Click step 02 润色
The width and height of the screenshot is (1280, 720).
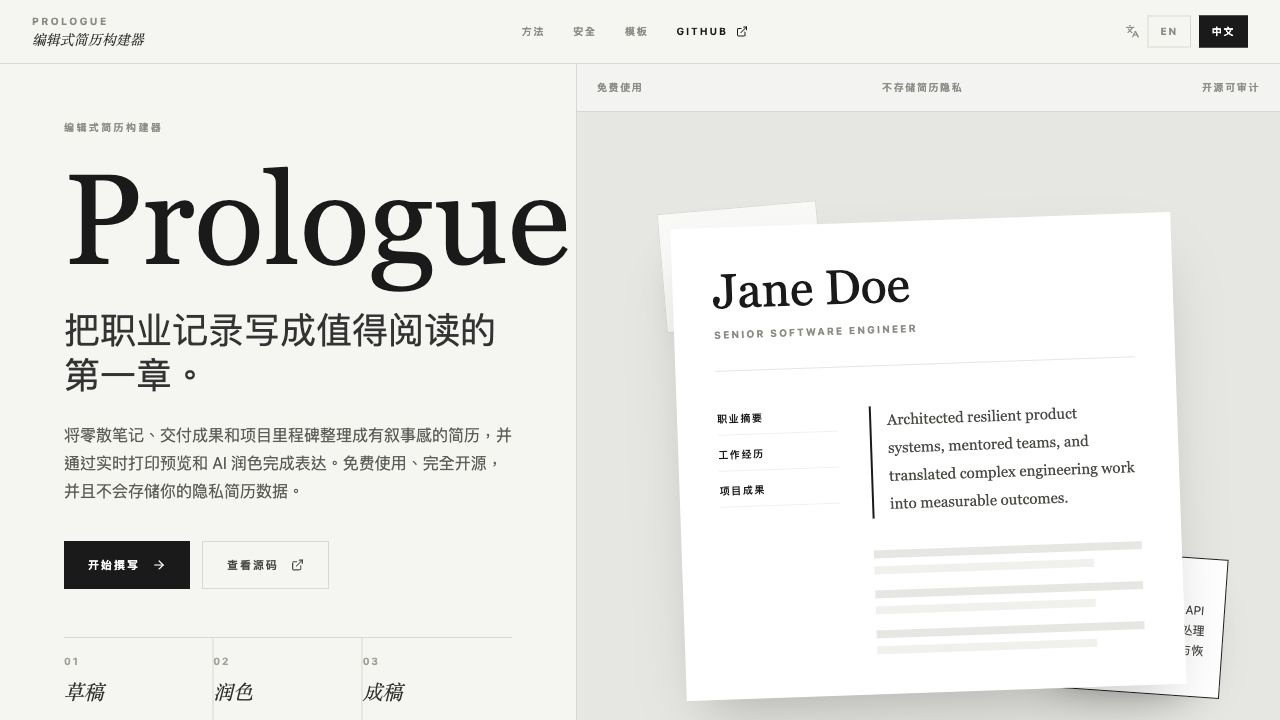287,679
